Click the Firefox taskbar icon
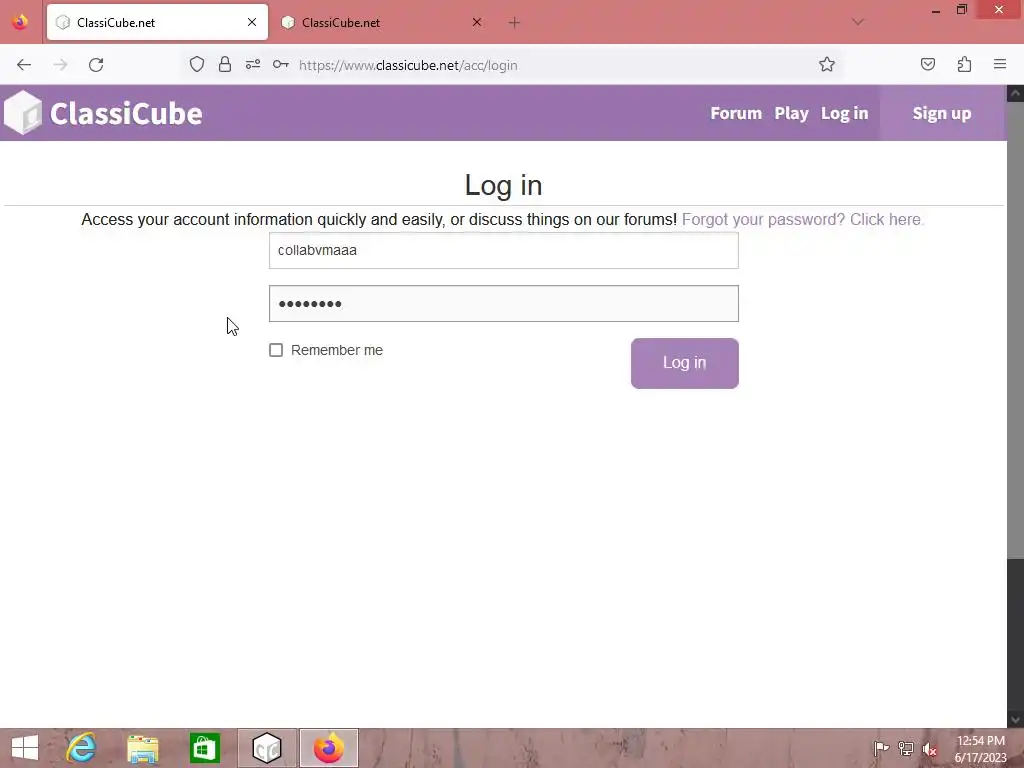1024x768 pixels. point(328,748)
